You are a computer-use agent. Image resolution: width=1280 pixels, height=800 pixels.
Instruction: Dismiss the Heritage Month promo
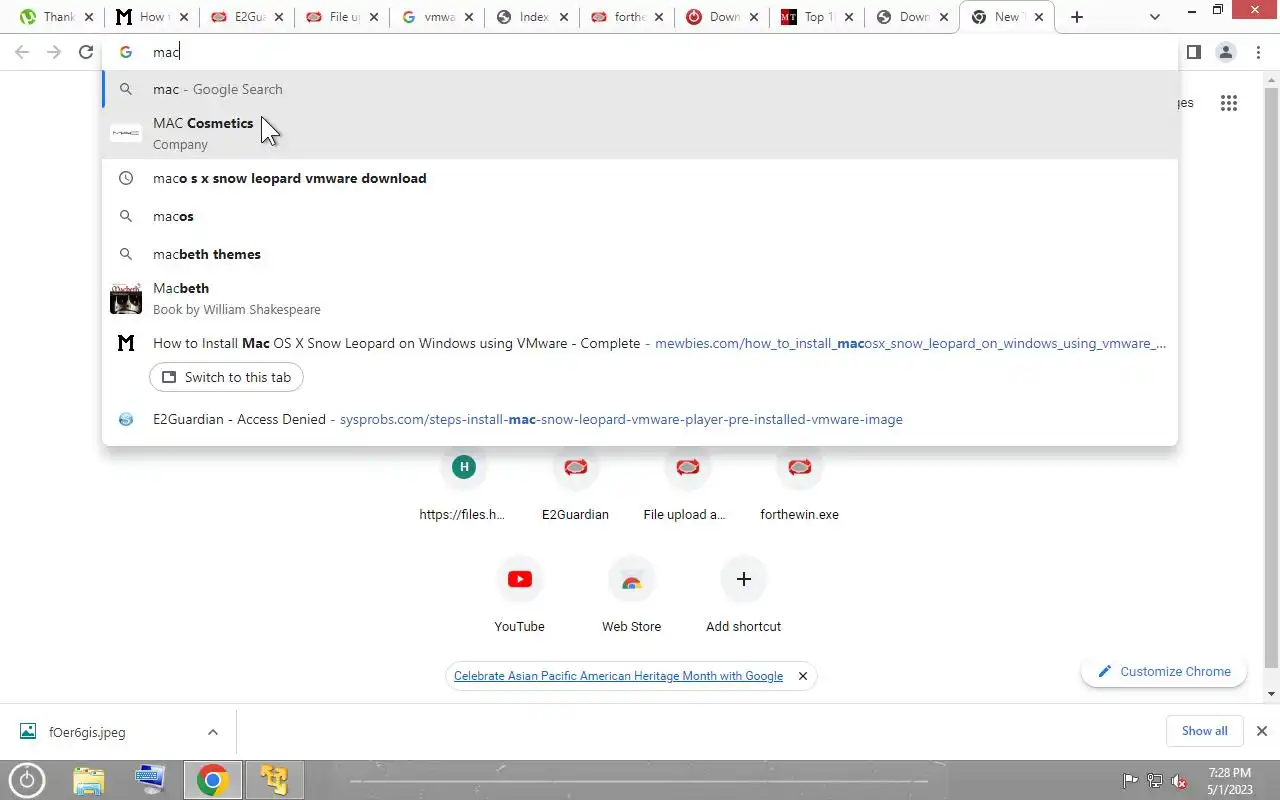(x=802, y=676)
